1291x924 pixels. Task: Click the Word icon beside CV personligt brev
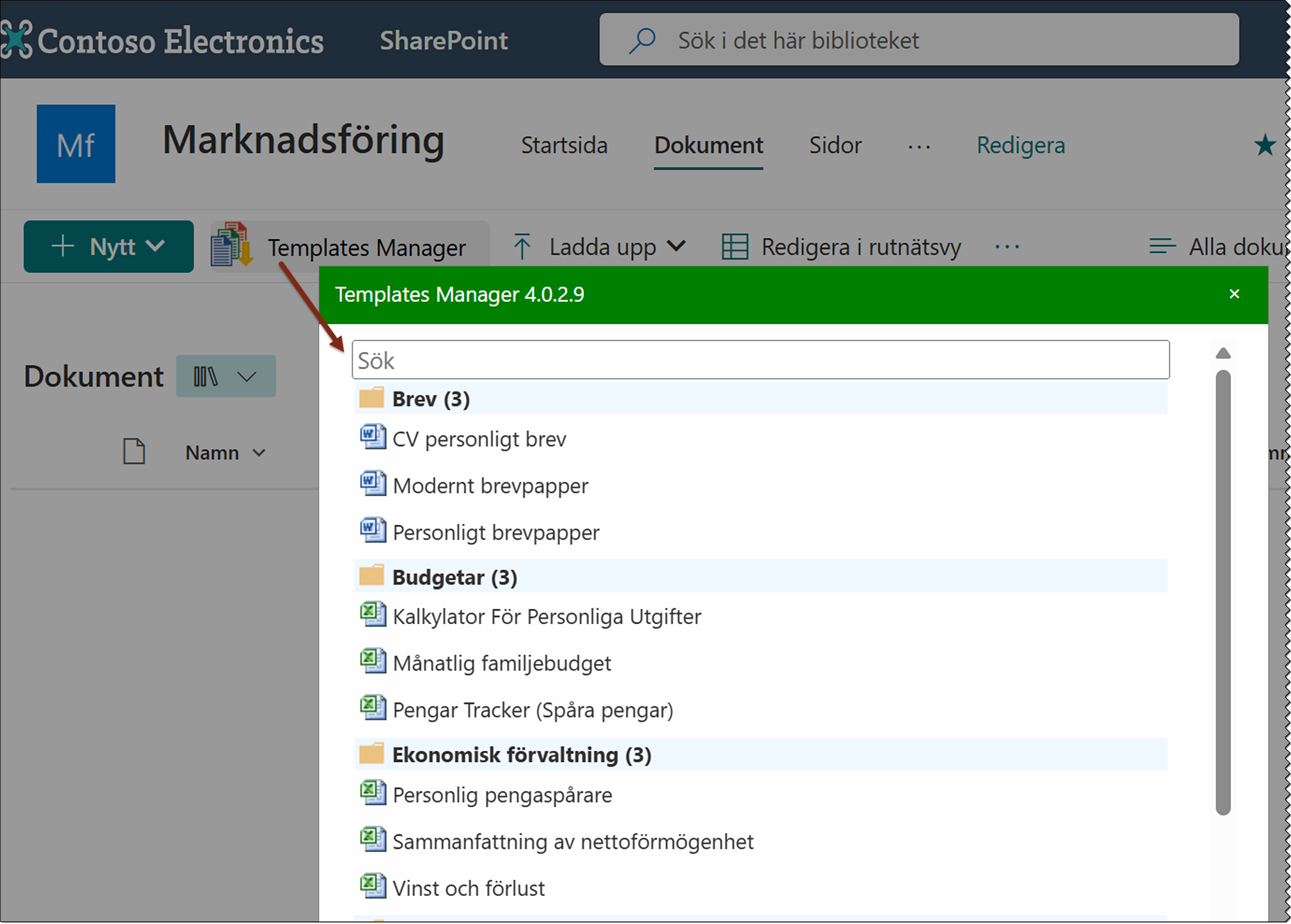point(373,437)
